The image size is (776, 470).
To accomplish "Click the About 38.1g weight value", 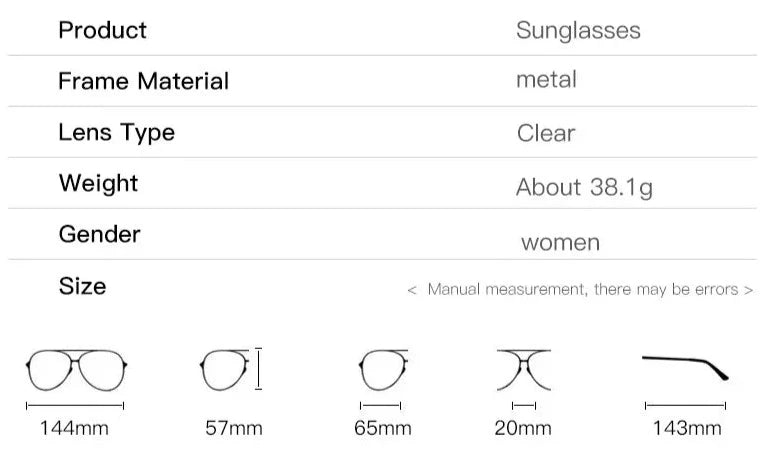I will tap(584, 187).
